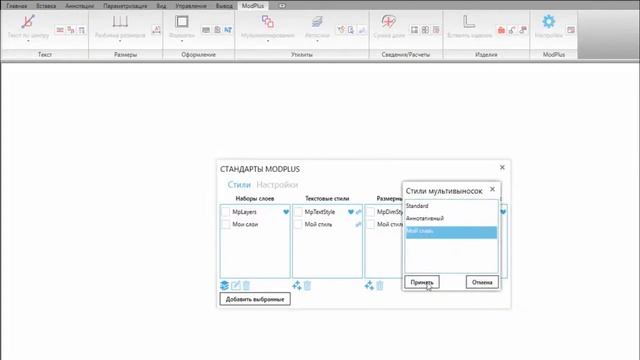Expand dropdown arrow under Автослои
This screenshot has height=360, width=640.
[317, 41]
